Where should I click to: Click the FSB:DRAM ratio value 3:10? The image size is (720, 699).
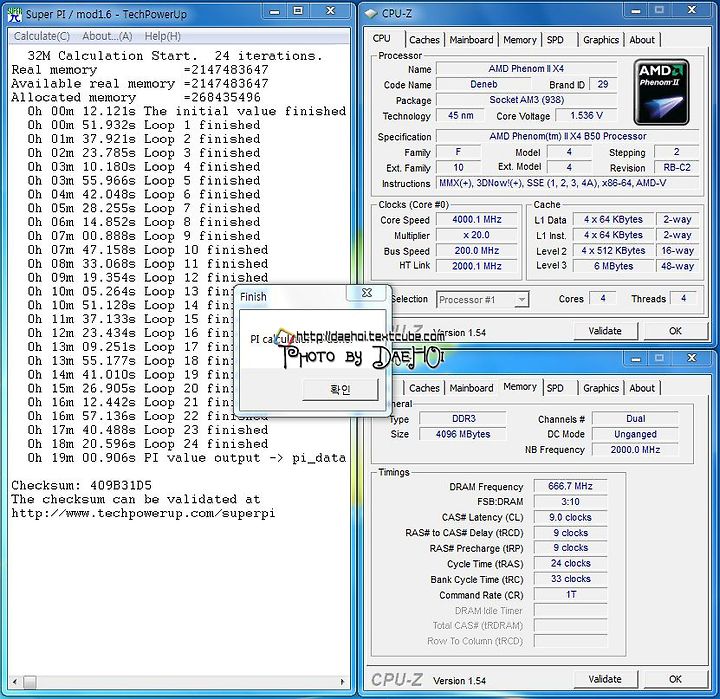click(570, 502)
